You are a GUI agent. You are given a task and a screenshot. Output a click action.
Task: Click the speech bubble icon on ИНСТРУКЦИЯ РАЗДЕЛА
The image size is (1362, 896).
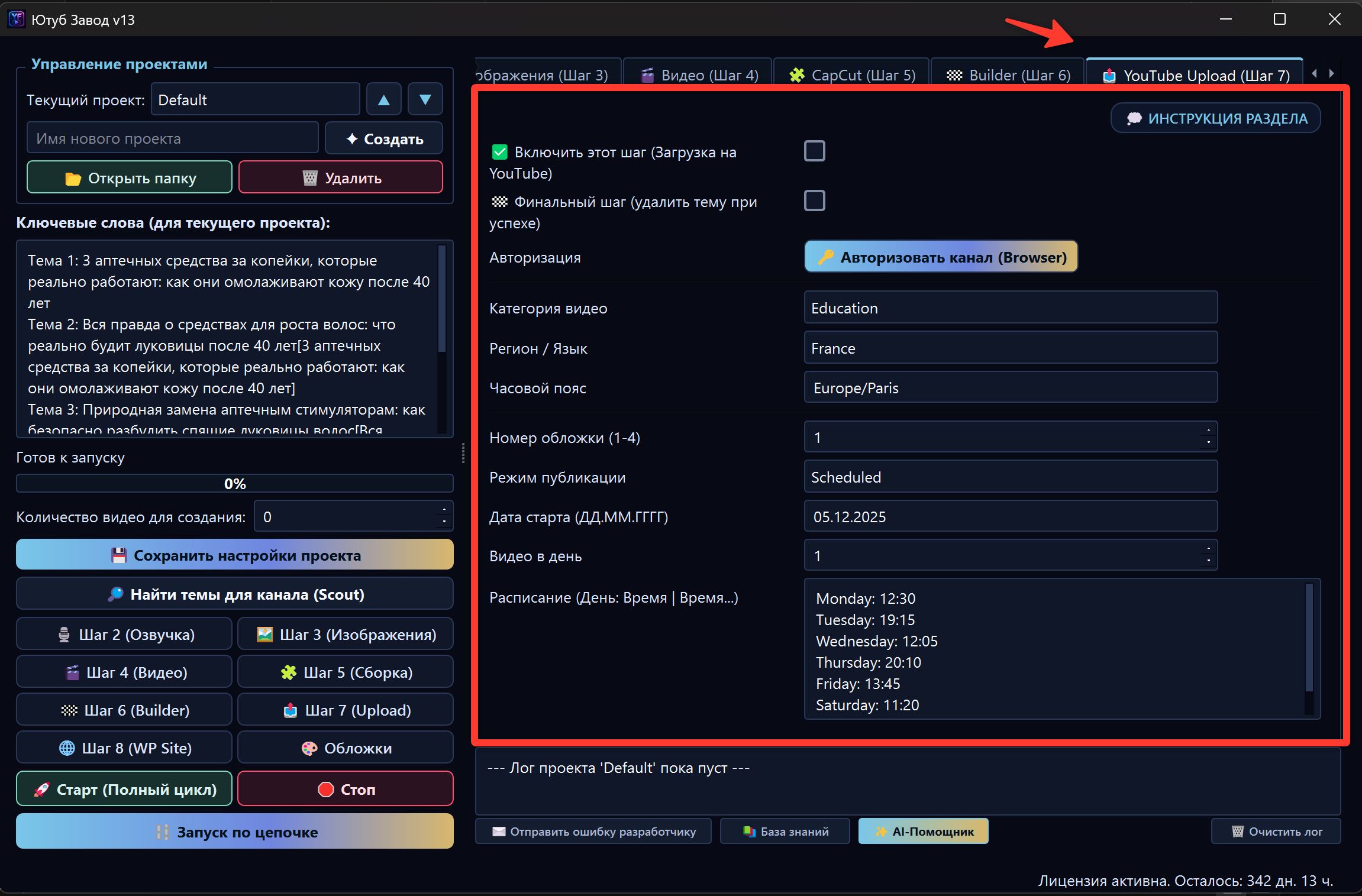coord(1134,119)
